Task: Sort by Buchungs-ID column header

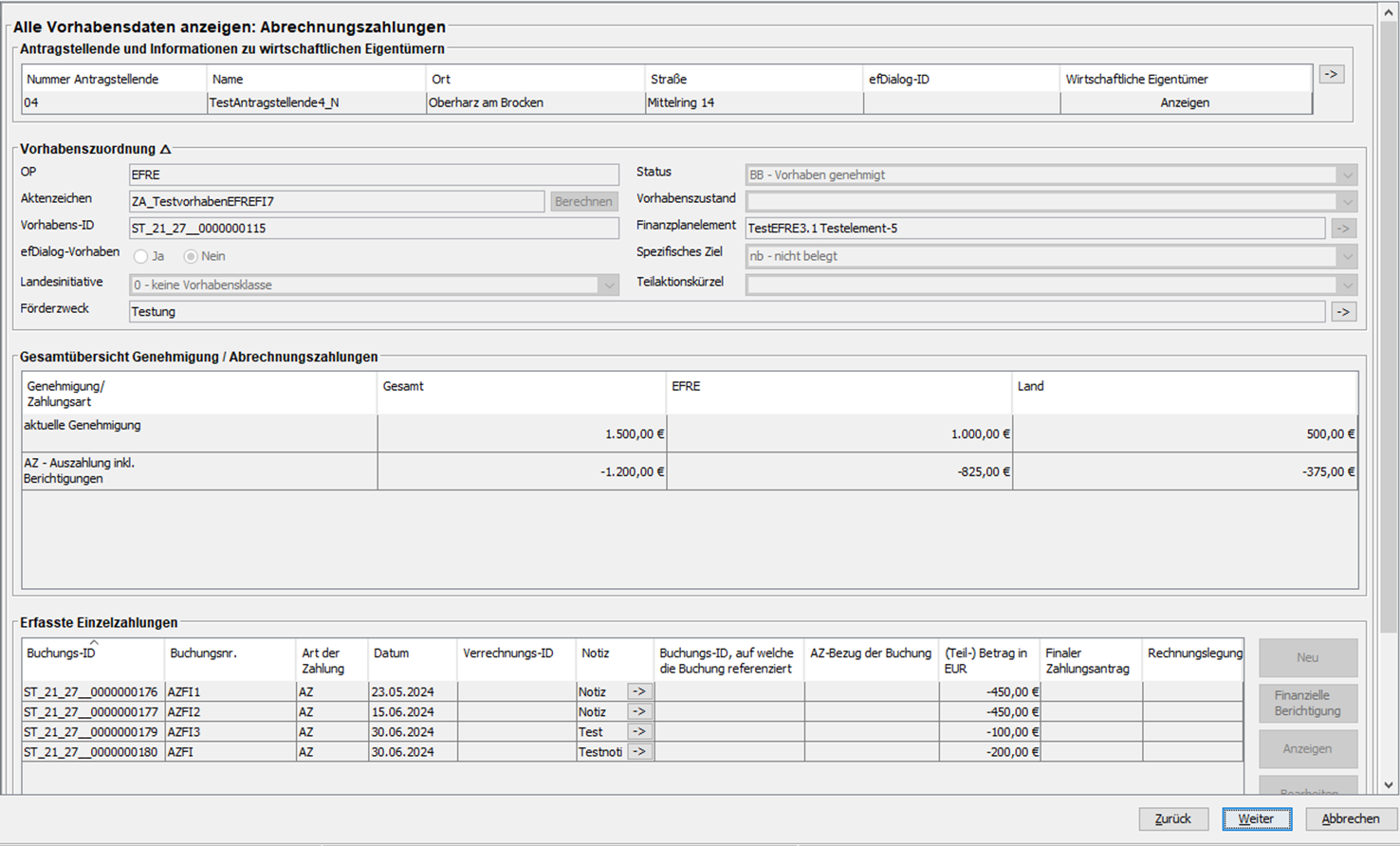Action: click(x=93, y=659)
